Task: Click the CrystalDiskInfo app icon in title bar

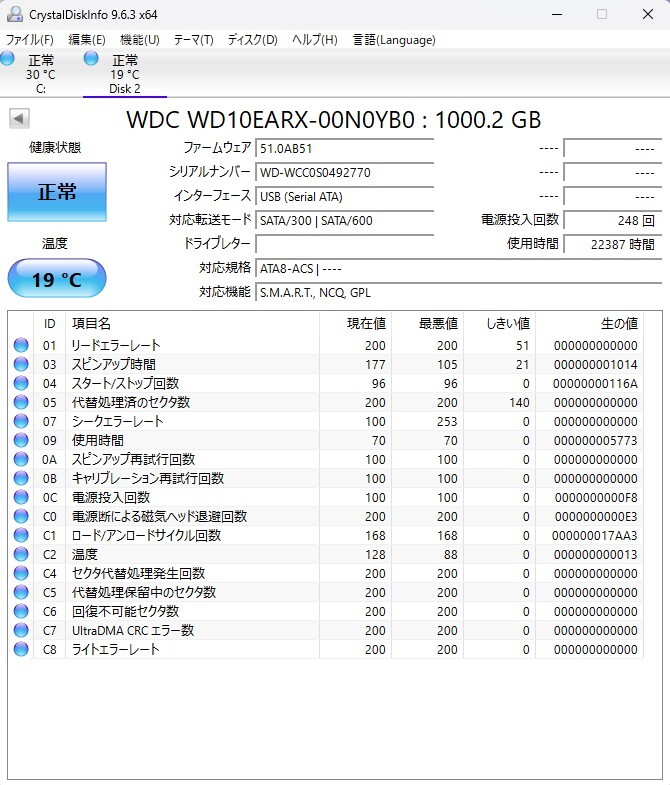Action: tap(15, 14)
